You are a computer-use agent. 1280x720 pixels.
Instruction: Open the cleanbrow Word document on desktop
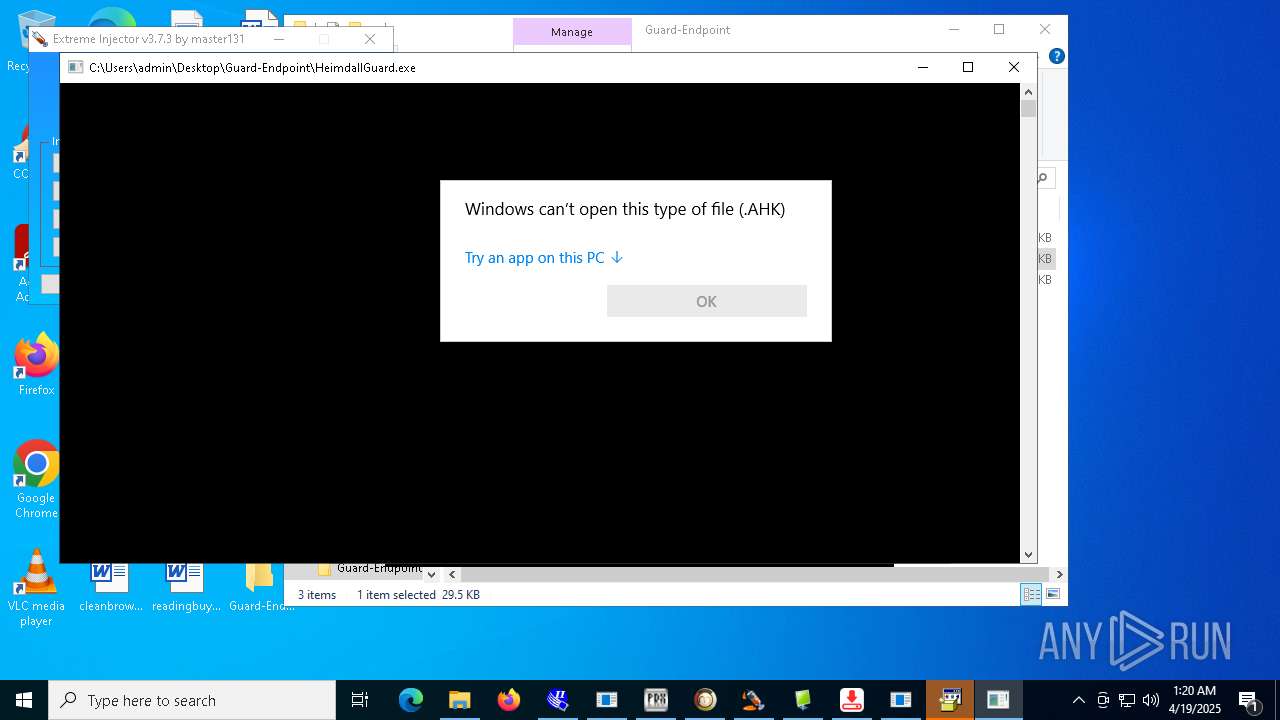110,586
